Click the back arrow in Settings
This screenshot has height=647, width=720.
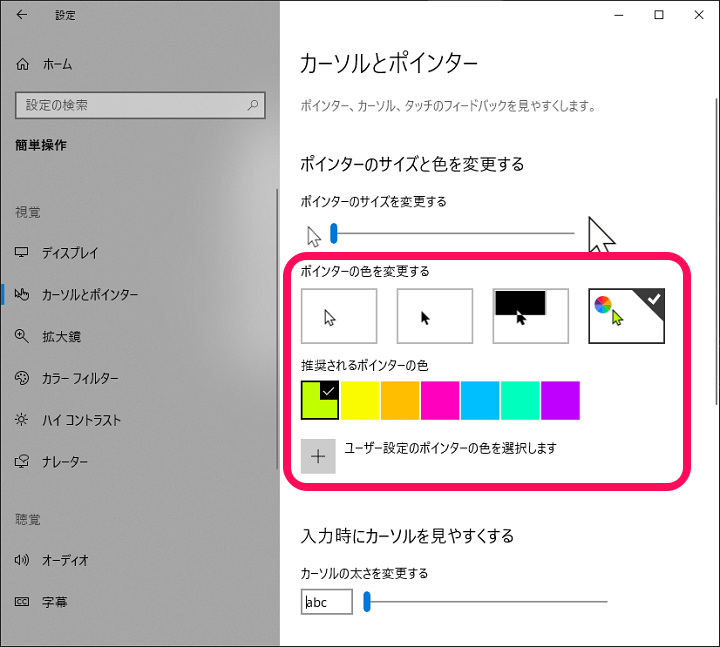click(x=22, y=15)
